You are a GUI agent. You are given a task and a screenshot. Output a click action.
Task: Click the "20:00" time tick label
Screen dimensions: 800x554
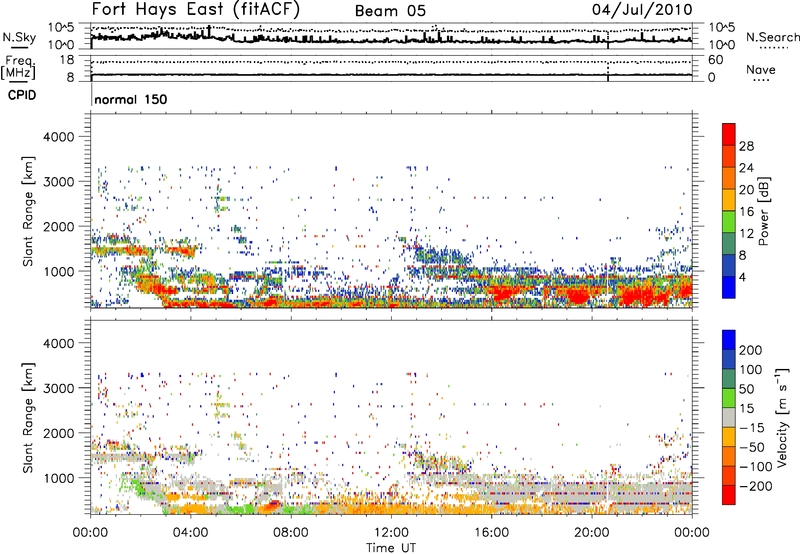click(x=591, y=533)
